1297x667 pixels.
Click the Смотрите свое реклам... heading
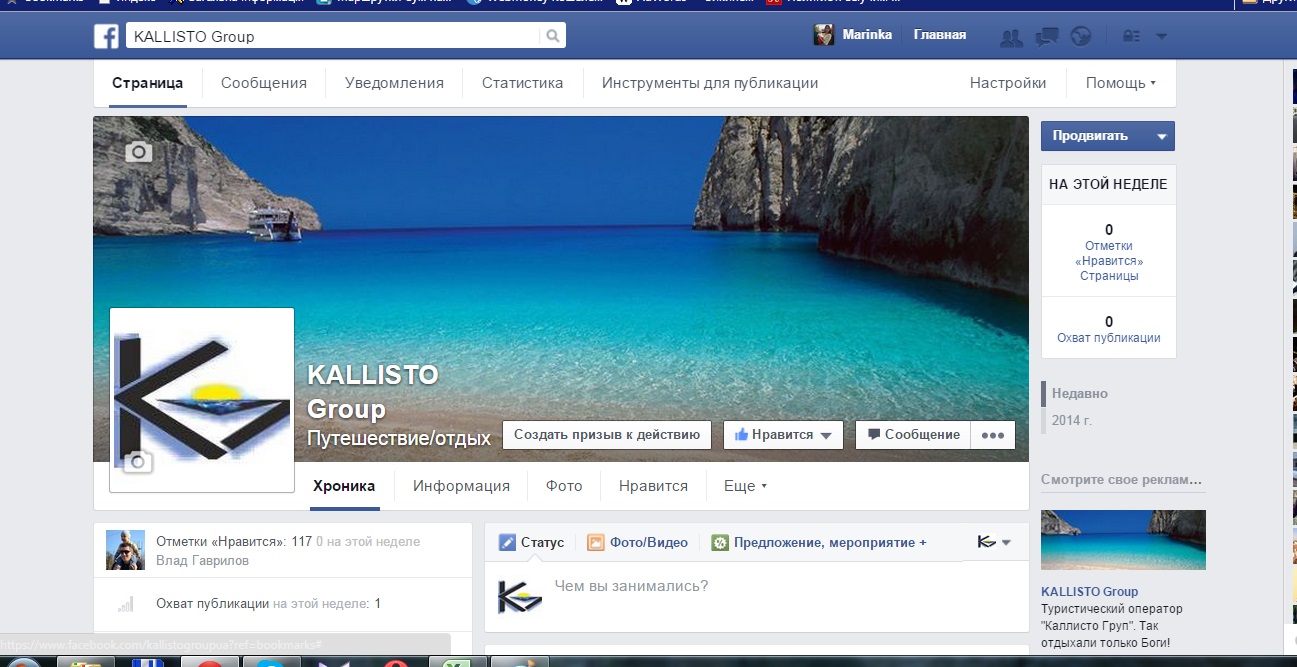pyautogui.click(x=1121, y=480)
